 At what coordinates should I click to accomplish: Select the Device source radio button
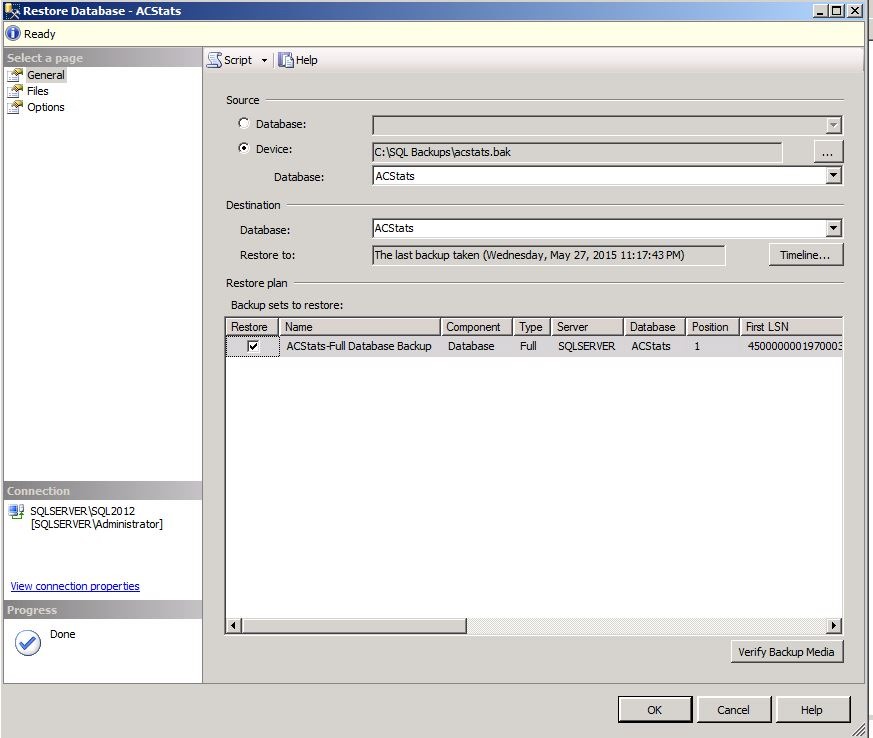coord(244,149)
